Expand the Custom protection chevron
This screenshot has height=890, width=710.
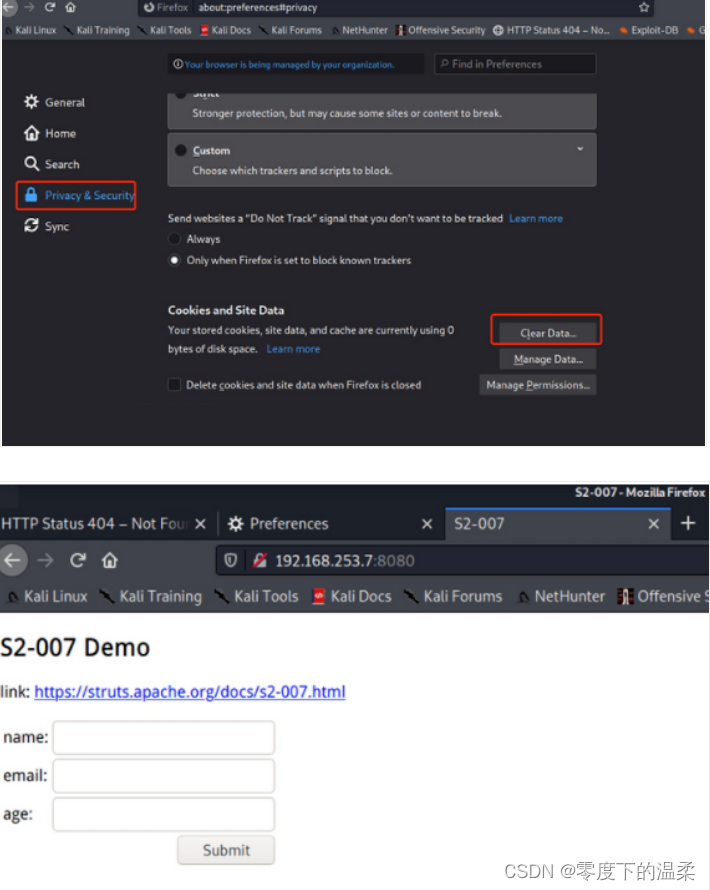[x=580, y=149]
